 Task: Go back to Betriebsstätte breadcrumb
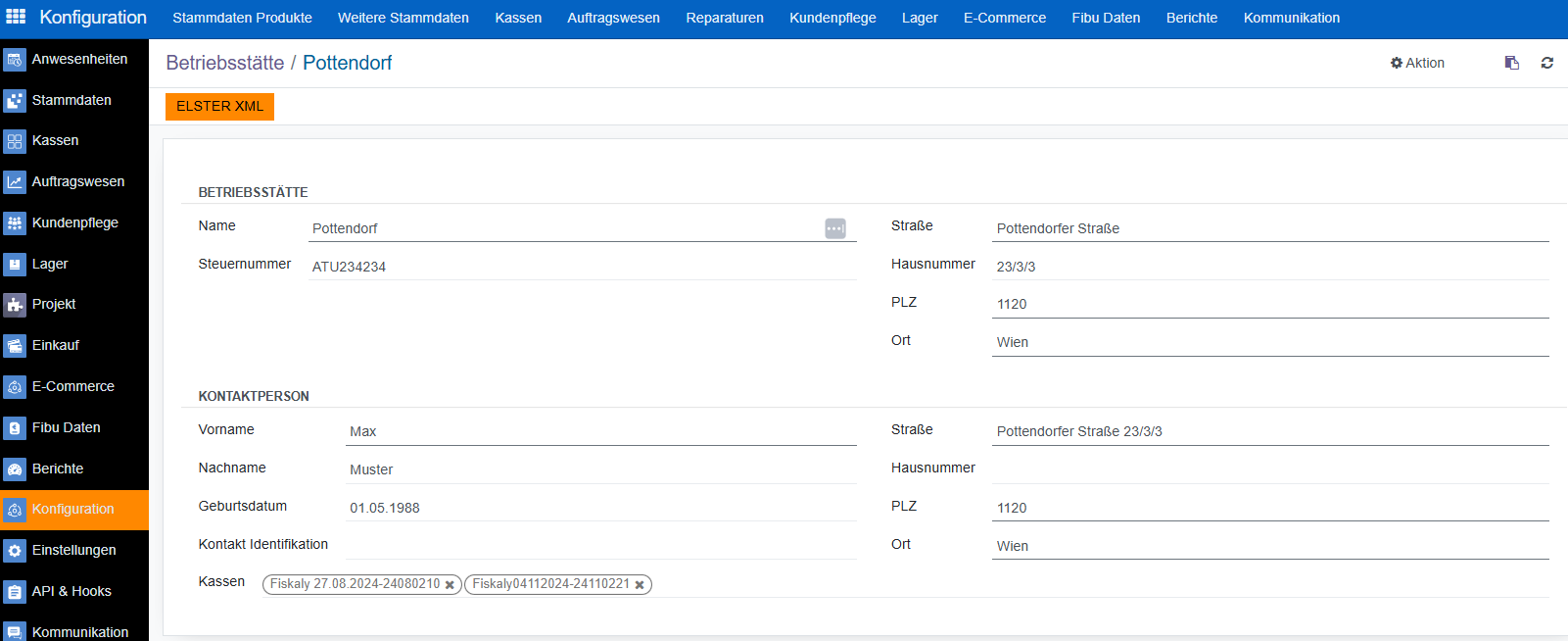point(224,63)
